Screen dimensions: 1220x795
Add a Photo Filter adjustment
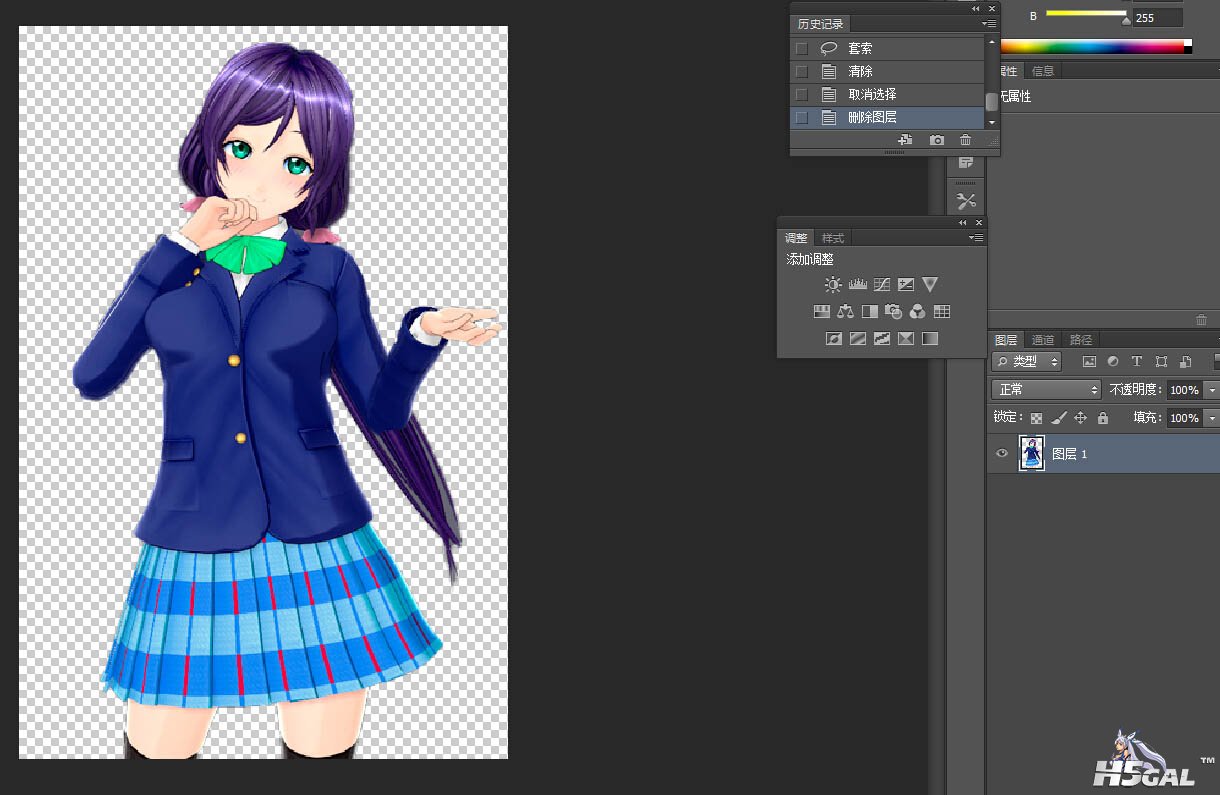(894, 312)
